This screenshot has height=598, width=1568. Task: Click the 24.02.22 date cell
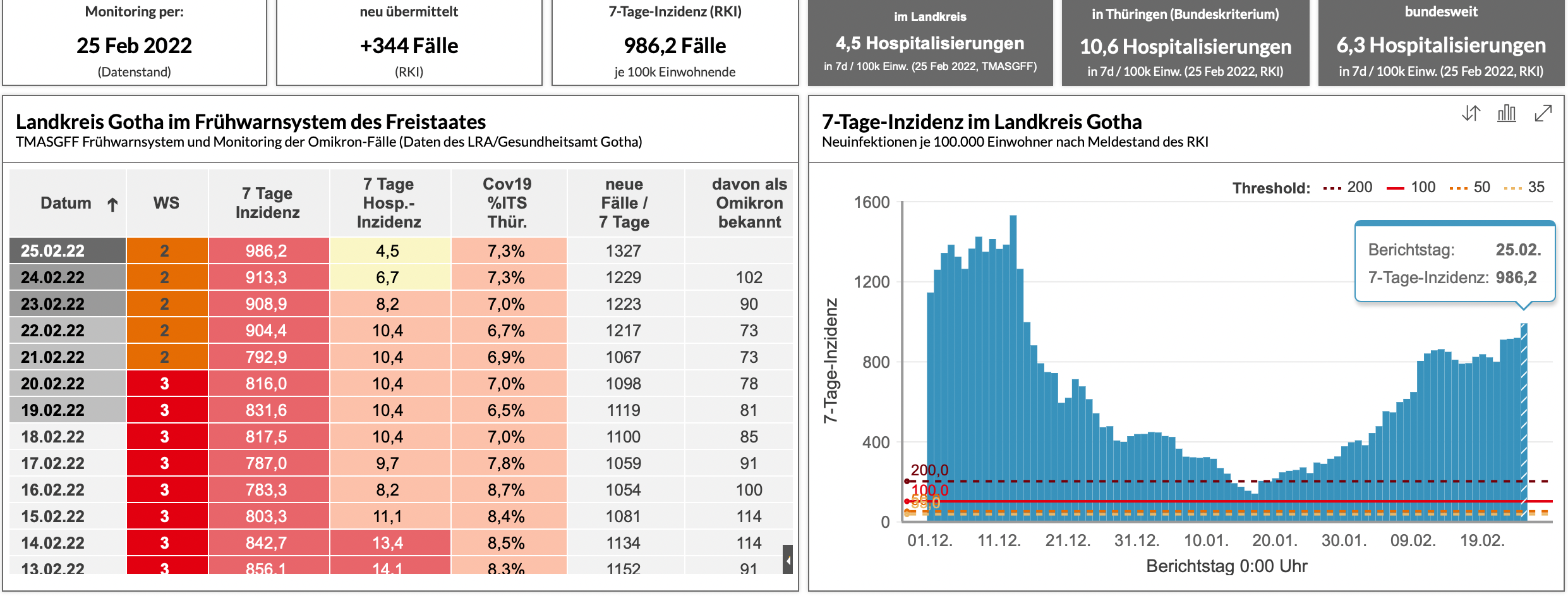tap(68, 277)
